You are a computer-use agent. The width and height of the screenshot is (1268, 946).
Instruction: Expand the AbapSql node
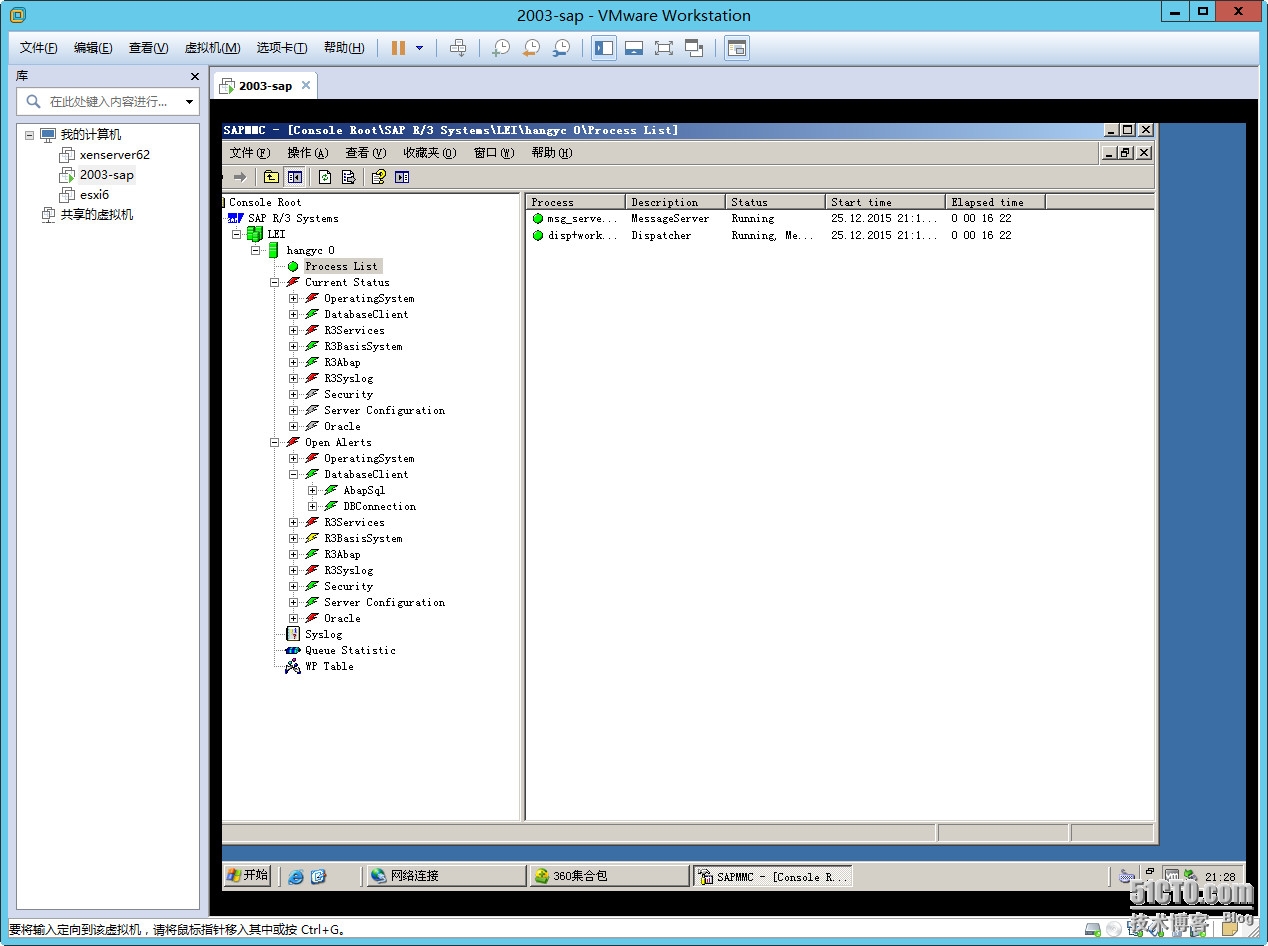click(313, 490)
